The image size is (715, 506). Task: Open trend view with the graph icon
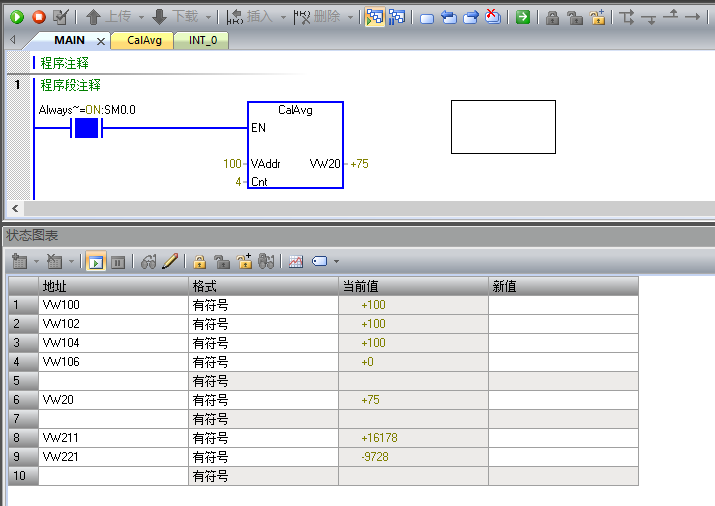pos(296,261)
